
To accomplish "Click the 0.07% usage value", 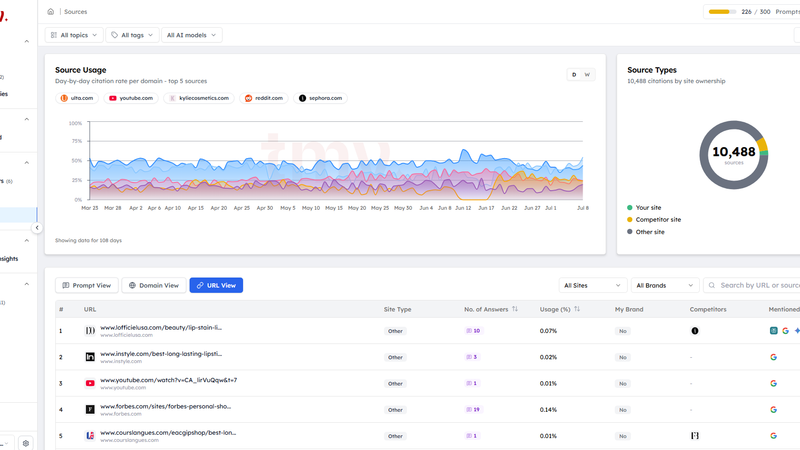I will (548, 331).
